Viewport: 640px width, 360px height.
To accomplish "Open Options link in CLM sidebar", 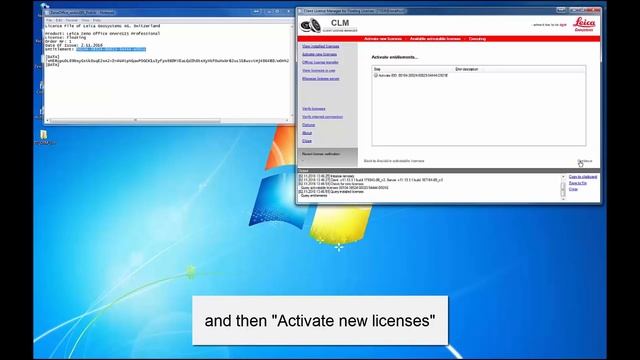I will (309, 125).
